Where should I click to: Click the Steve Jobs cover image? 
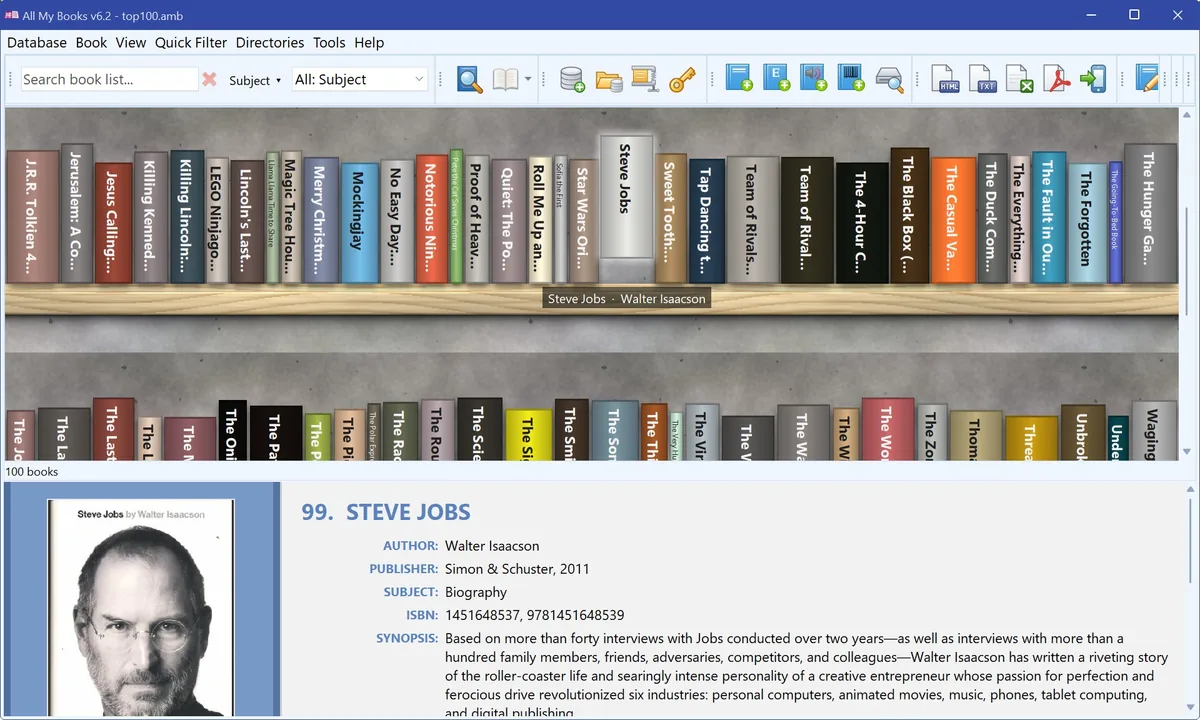(141, 608)
